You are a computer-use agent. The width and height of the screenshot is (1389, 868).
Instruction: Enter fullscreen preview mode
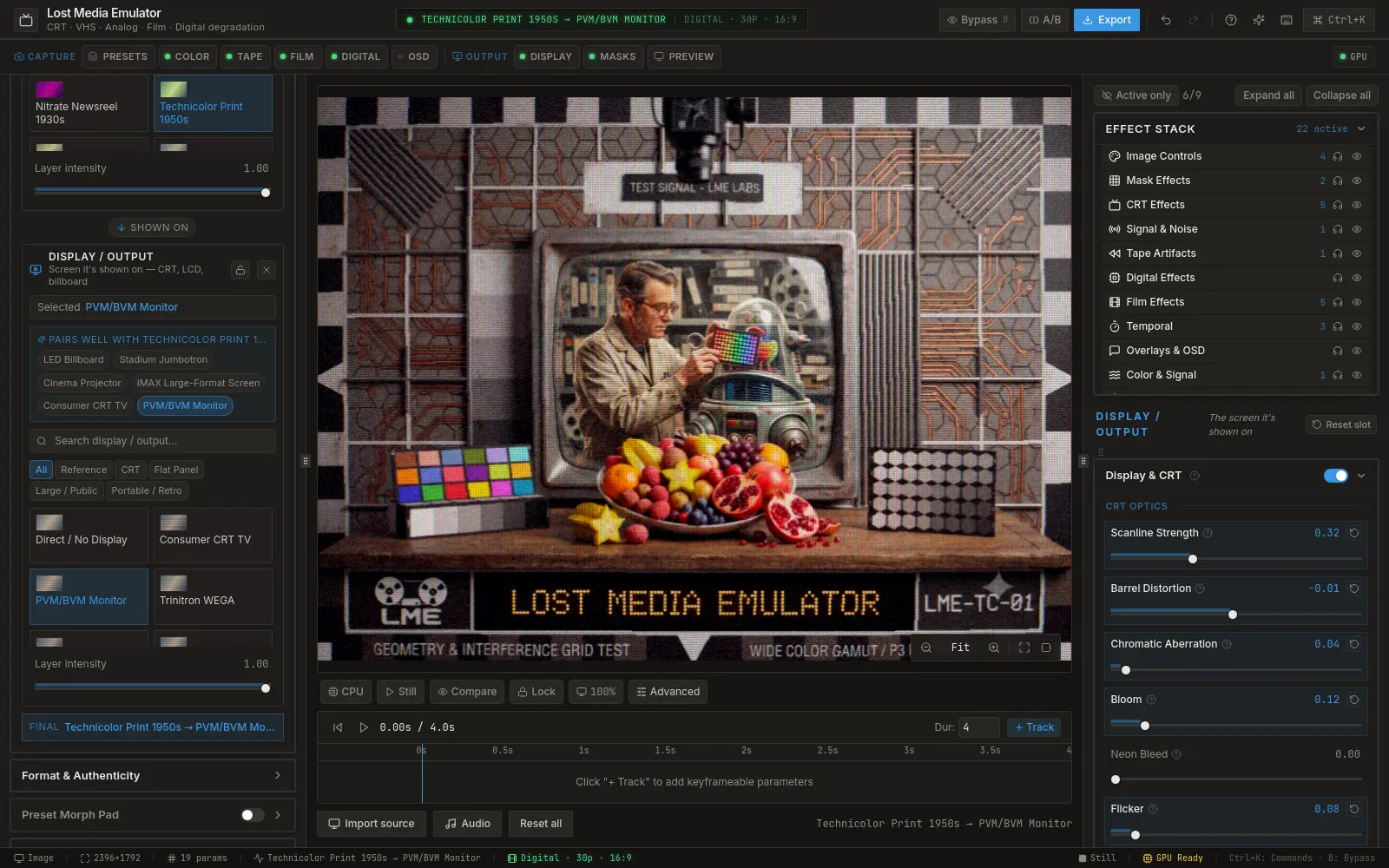1024,648
